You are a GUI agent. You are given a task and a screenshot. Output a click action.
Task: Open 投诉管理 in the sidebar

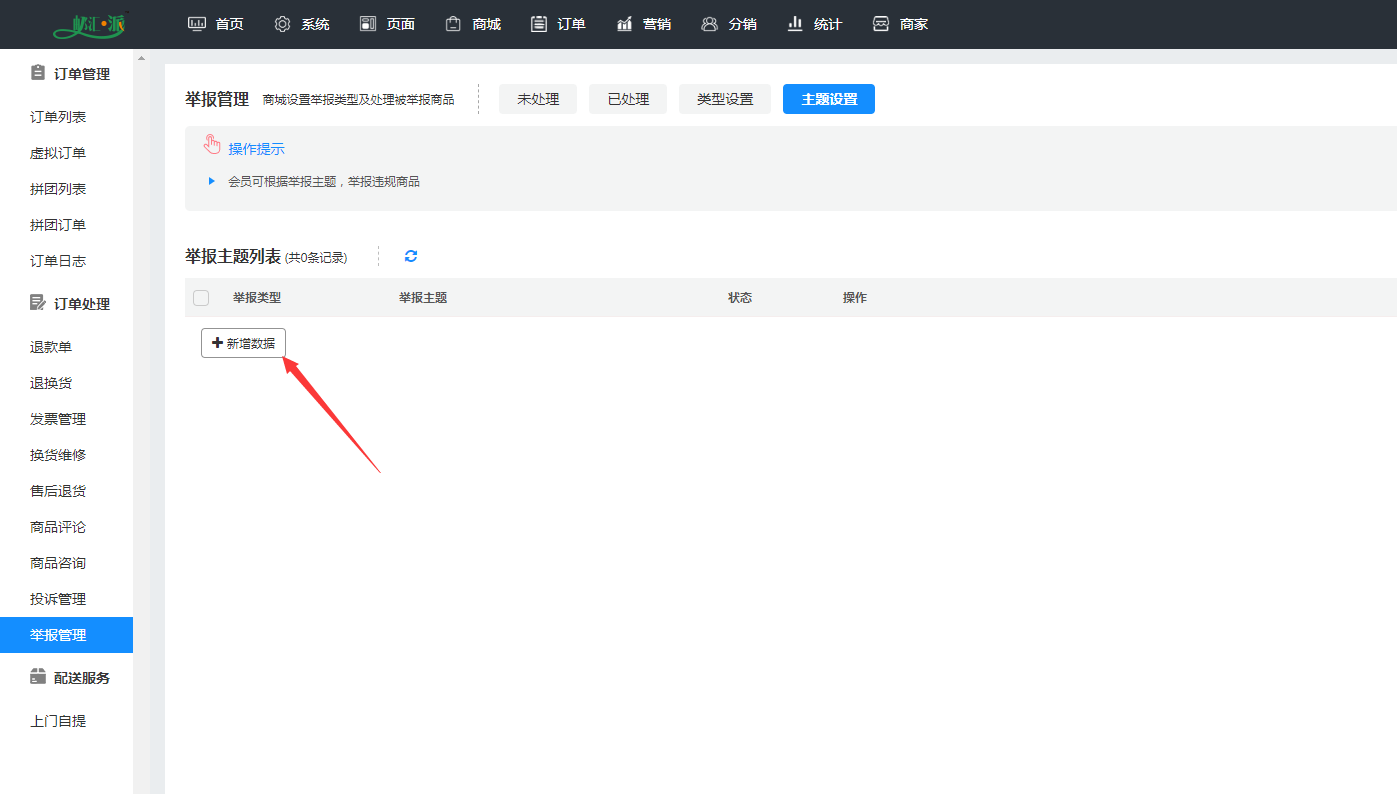58,599
